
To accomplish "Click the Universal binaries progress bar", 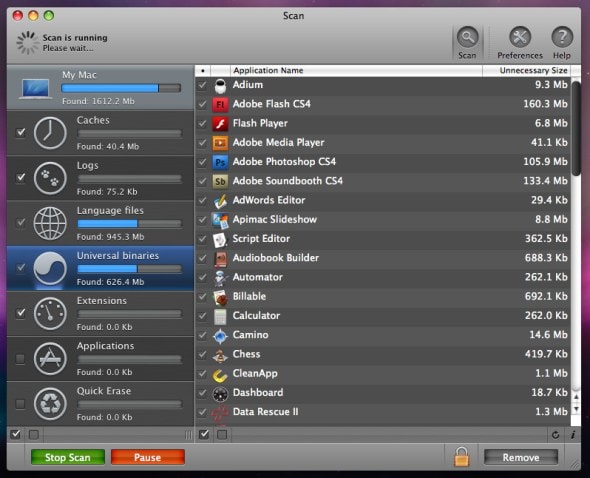I will tap(129, 269).
